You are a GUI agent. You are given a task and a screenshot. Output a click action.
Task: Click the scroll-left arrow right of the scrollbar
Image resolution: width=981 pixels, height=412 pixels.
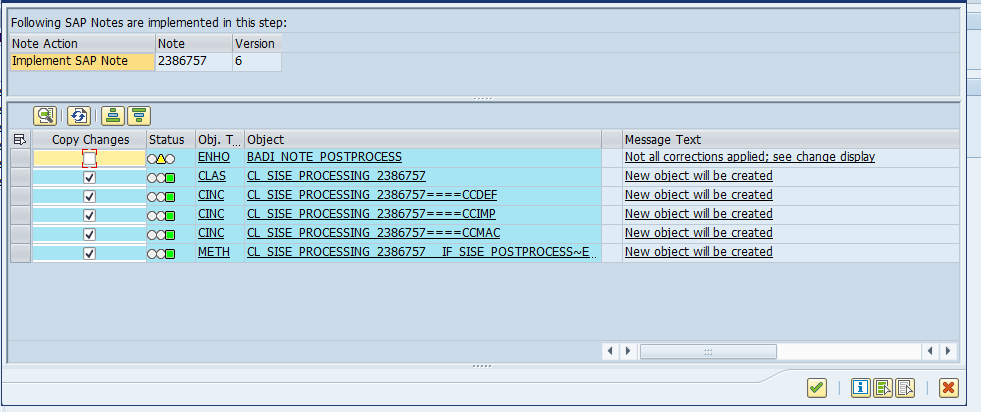click(x=932, y=351)
